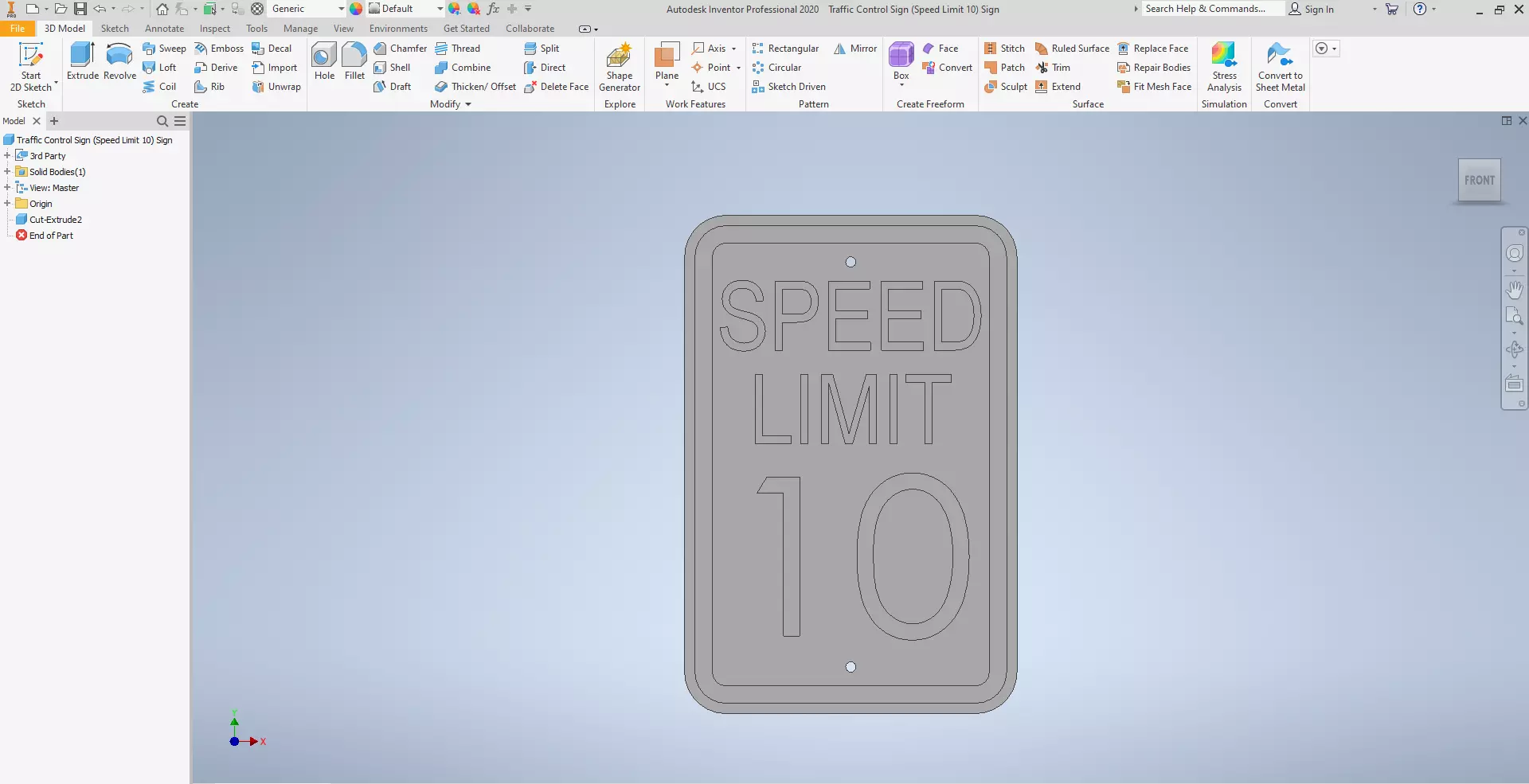Search the Model browser

pyautogui.click(x=162, y=121)
